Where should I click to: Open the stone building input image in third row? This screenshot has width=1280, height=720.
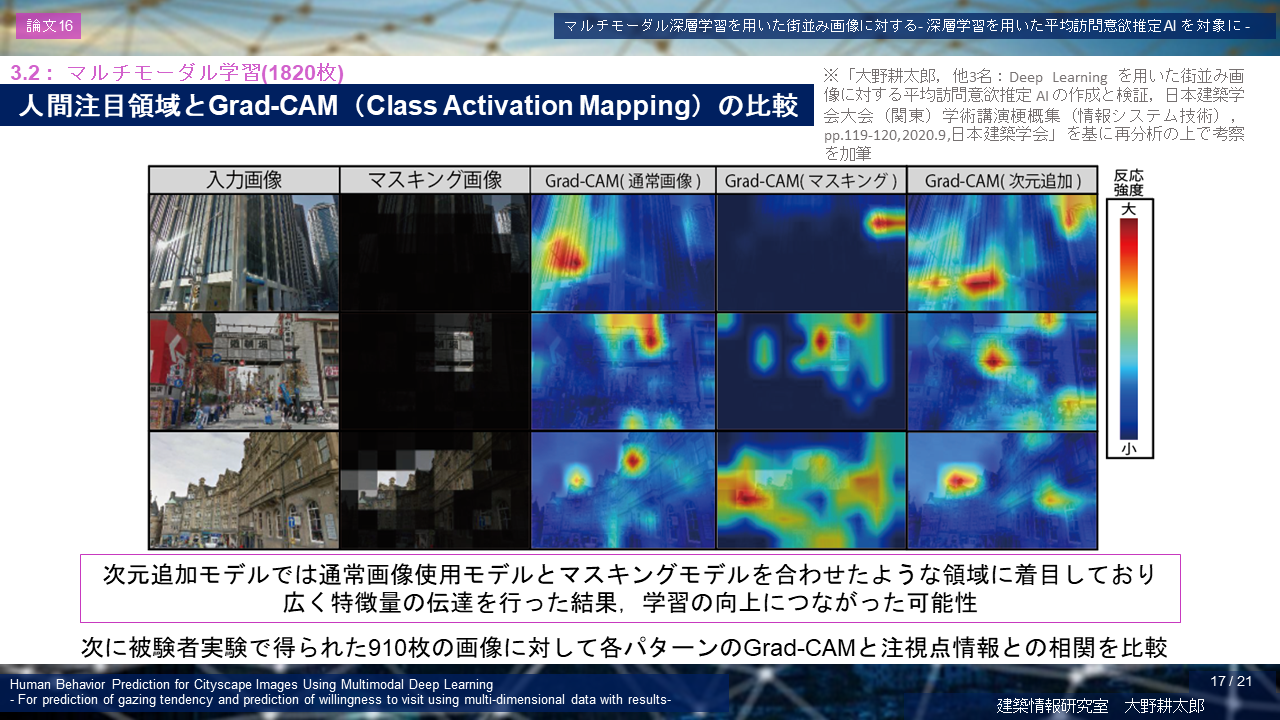point(244,489)
